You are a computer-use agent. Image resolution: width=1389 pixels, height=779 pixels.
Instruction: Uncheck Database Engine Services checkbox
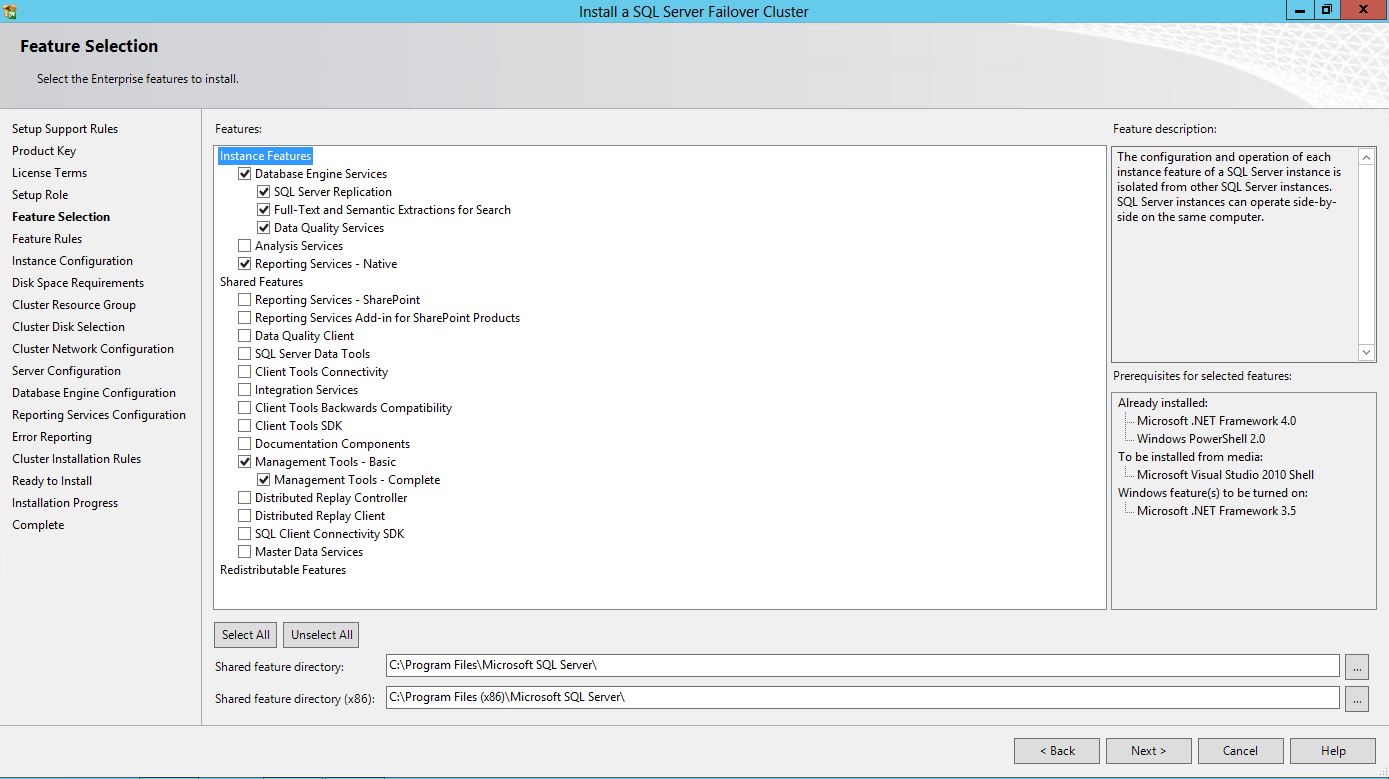(245, 174)
